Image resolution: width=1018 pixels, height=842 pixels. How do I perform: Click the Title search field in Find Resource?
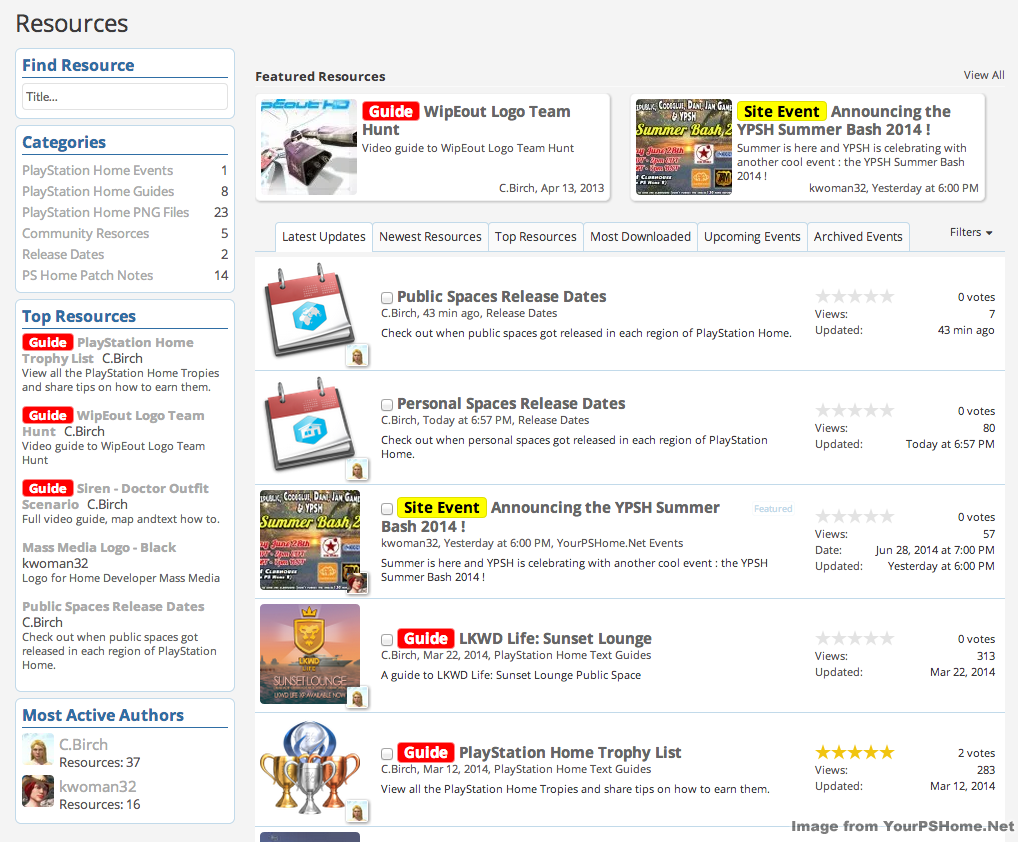click(x=125, y=97)
